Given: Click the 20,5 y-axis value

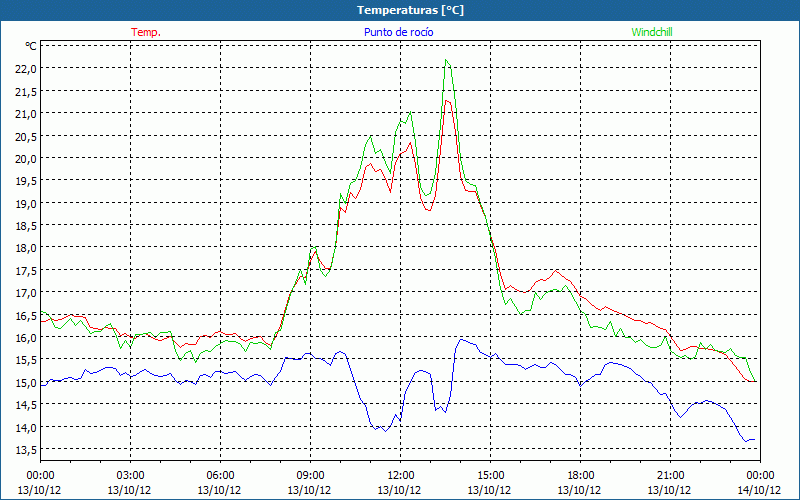Looking at the screenshot, I should click(x=26, y=136).
